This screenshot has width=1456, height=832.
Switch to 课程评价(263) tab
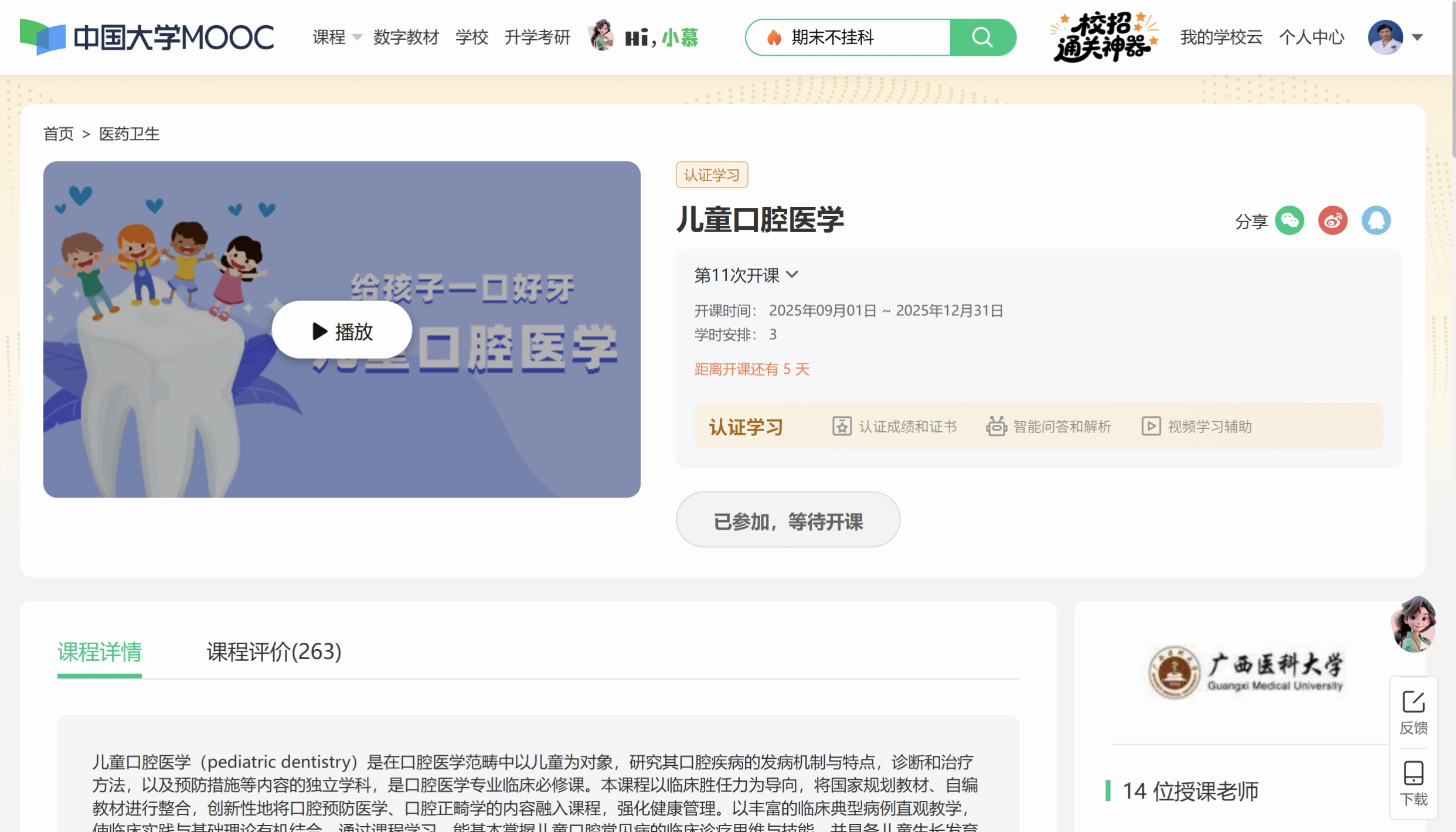point(274,652)
